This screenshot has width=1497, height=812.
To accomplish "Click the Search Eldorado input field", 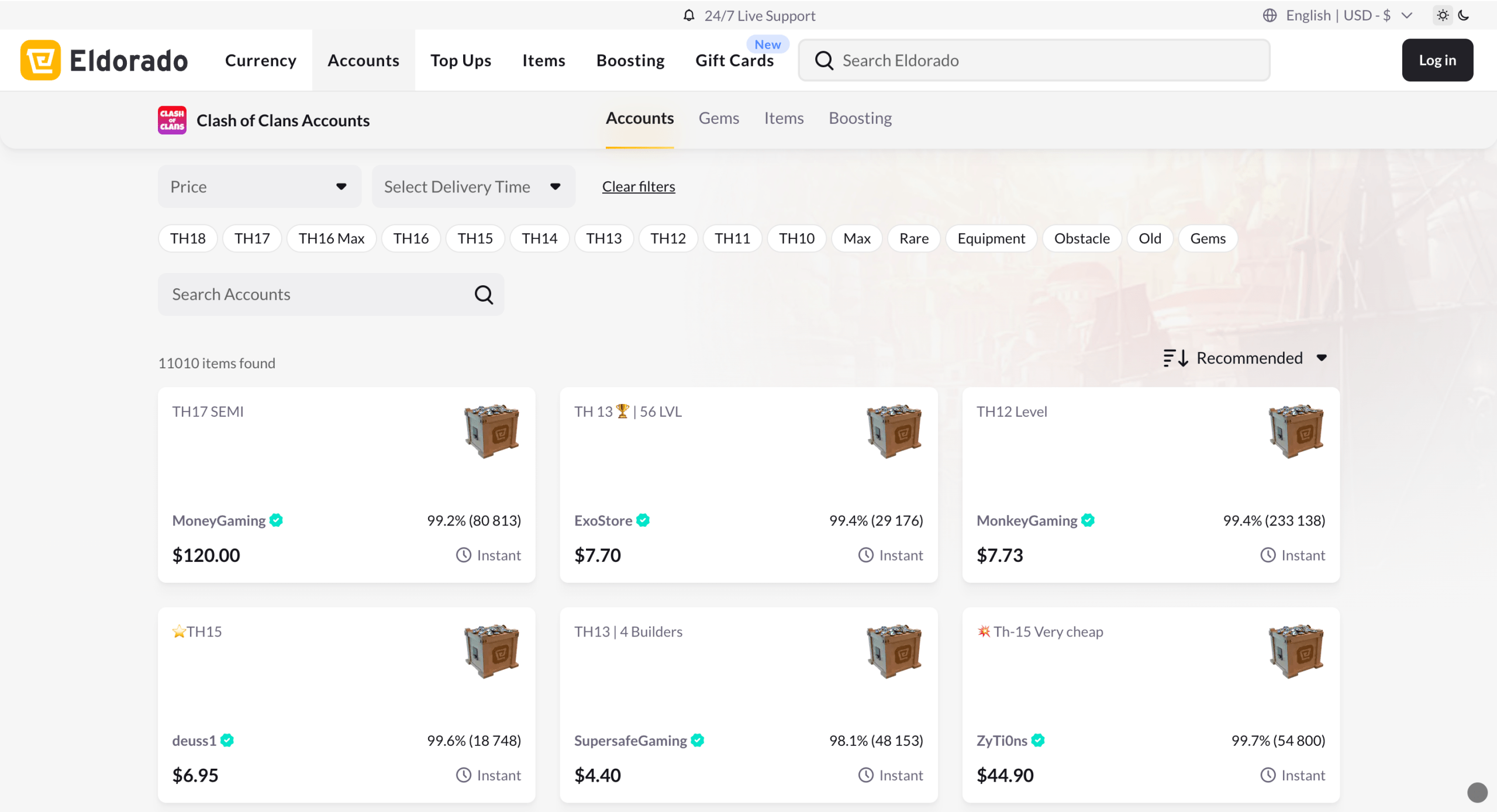I will [1047, 61].
